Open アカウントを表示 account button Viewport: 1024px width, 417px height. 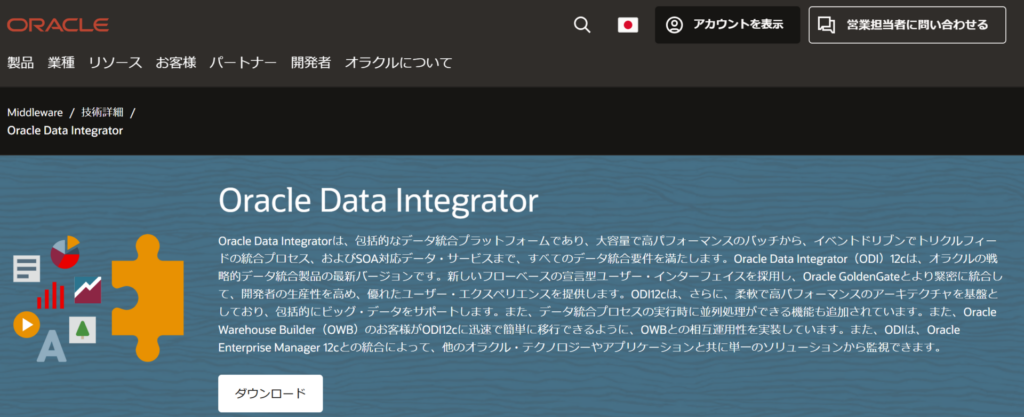coord(728,25)
